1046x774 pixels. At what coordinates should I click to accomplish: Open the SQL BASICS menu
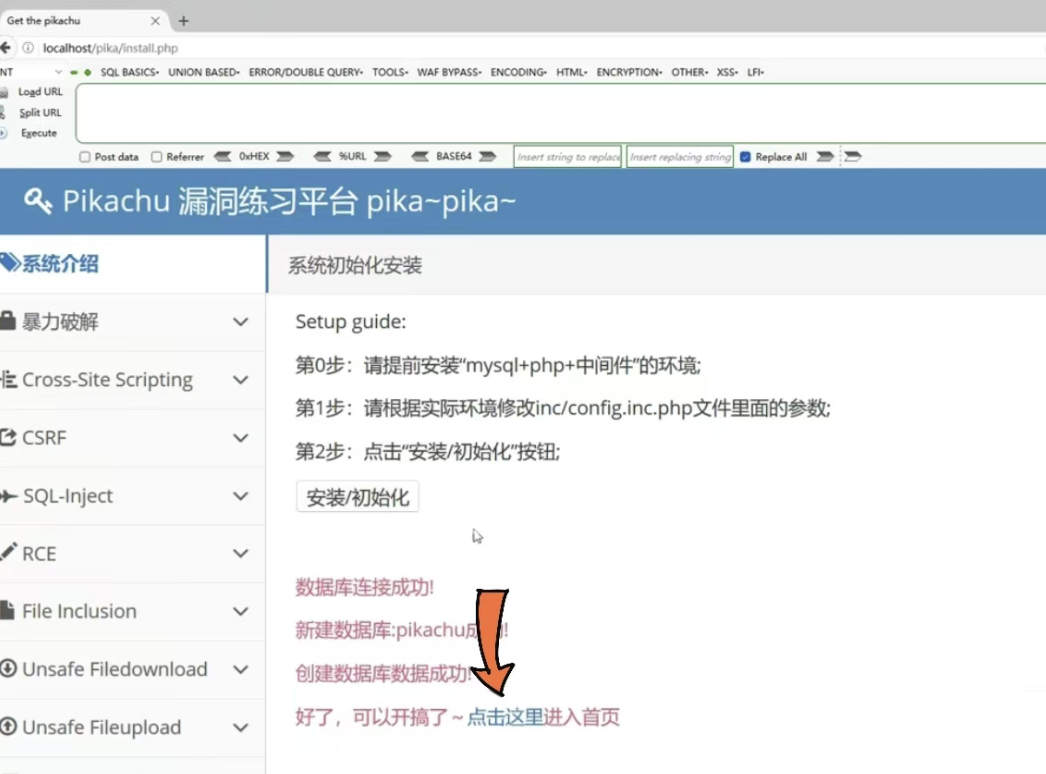pos(129,72)
